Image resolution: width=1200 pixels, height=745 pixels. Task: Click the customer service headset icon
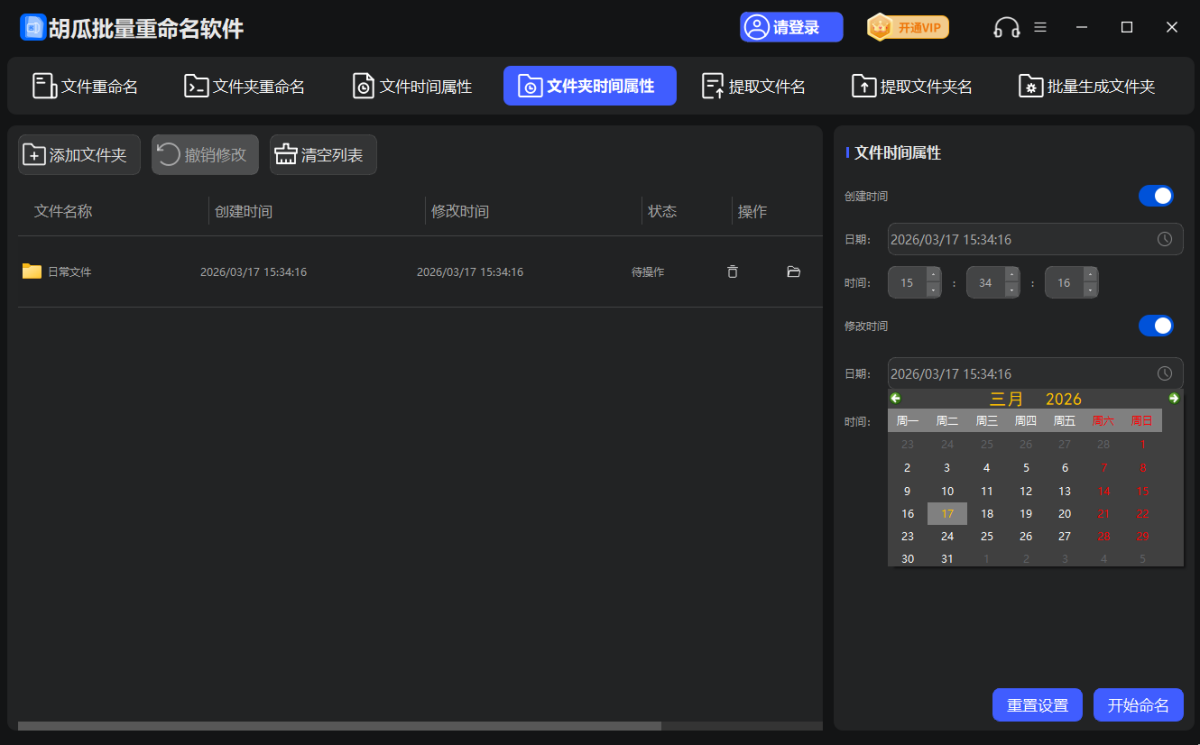click(1006, 28)
